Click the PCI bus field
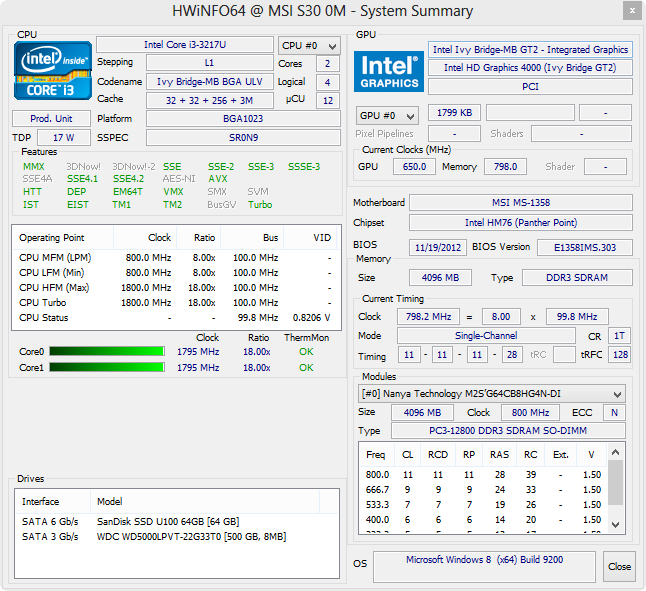This screenshot has width=646, height=591. coord(530,86)
